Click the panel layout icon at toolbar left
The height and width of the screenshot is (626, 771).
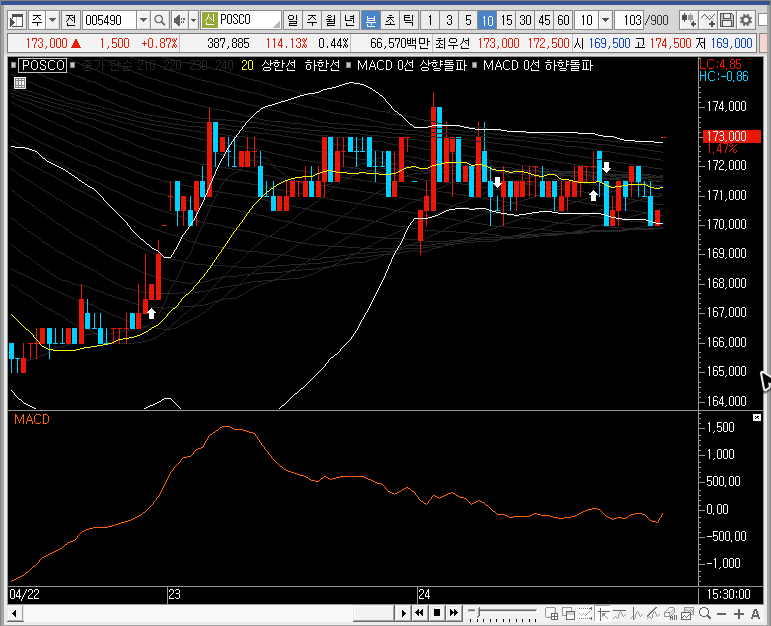point(16,20)
